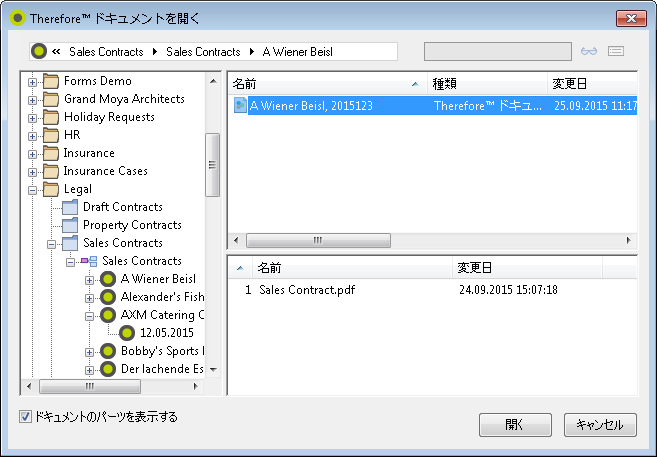Select Grand Moya Architects tree label
657x457 pixels.
pyautogui.click(x=124, y=99)
